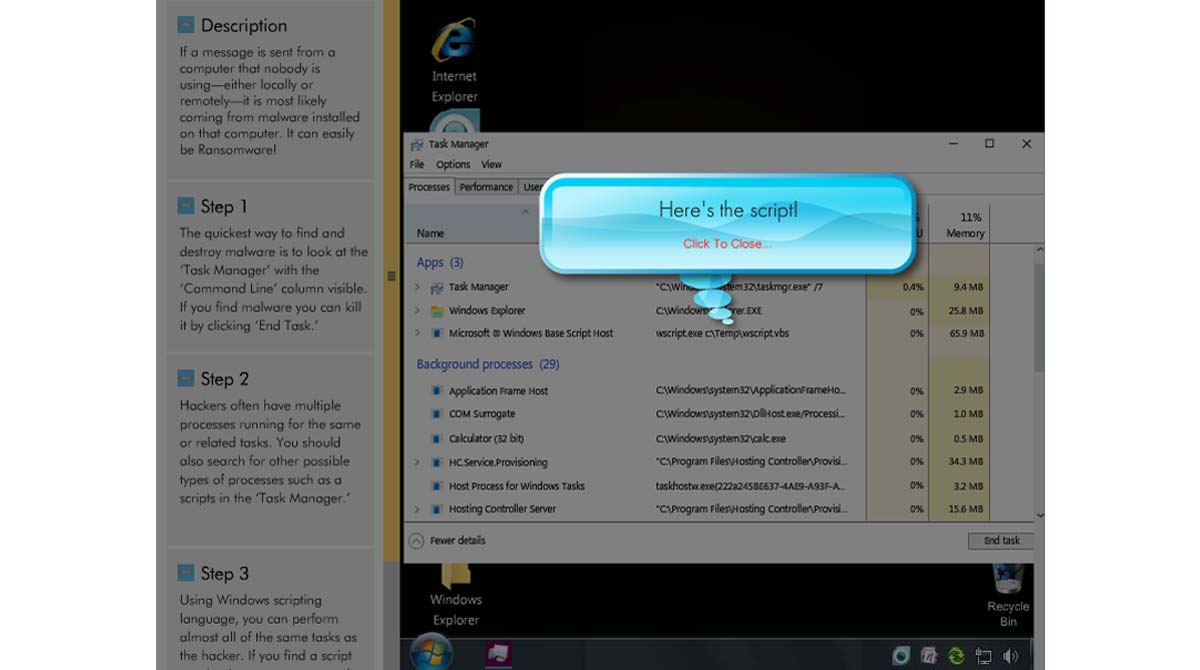Click the Windows Base Script Host process icon
This screenshot has width=1200, height=670.
[437, 334]
